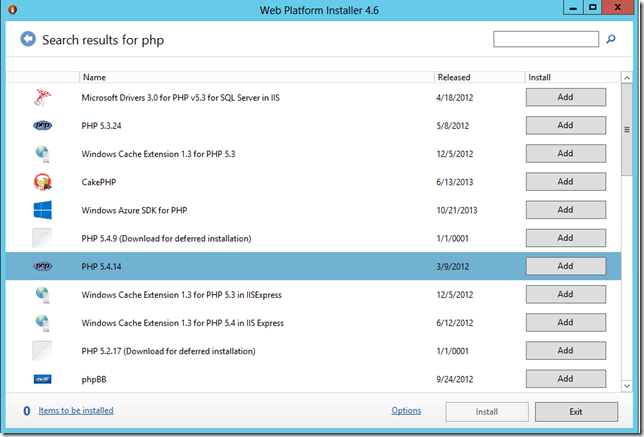Add Cache Extension for PHP 5.4 in IIS Express

(x=566, y=322)
